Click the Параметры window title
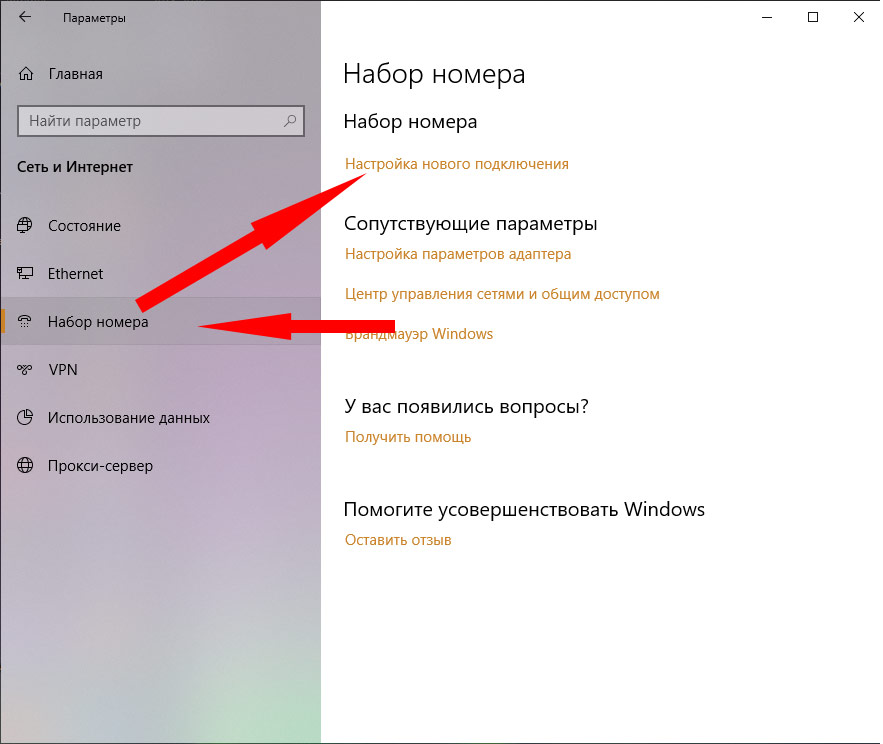 point(94,18)
